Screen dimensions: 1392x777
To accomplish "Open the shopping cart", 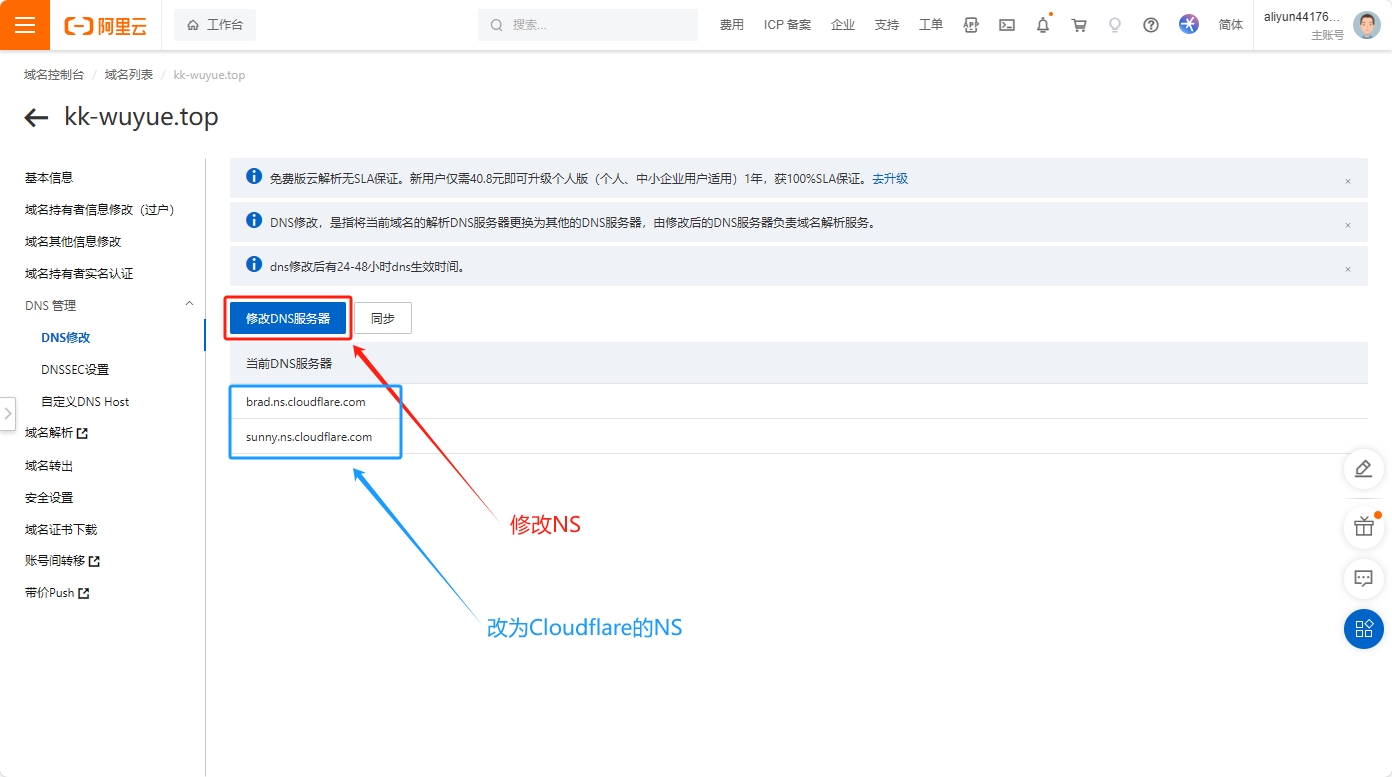I will tap(1079, 25).
